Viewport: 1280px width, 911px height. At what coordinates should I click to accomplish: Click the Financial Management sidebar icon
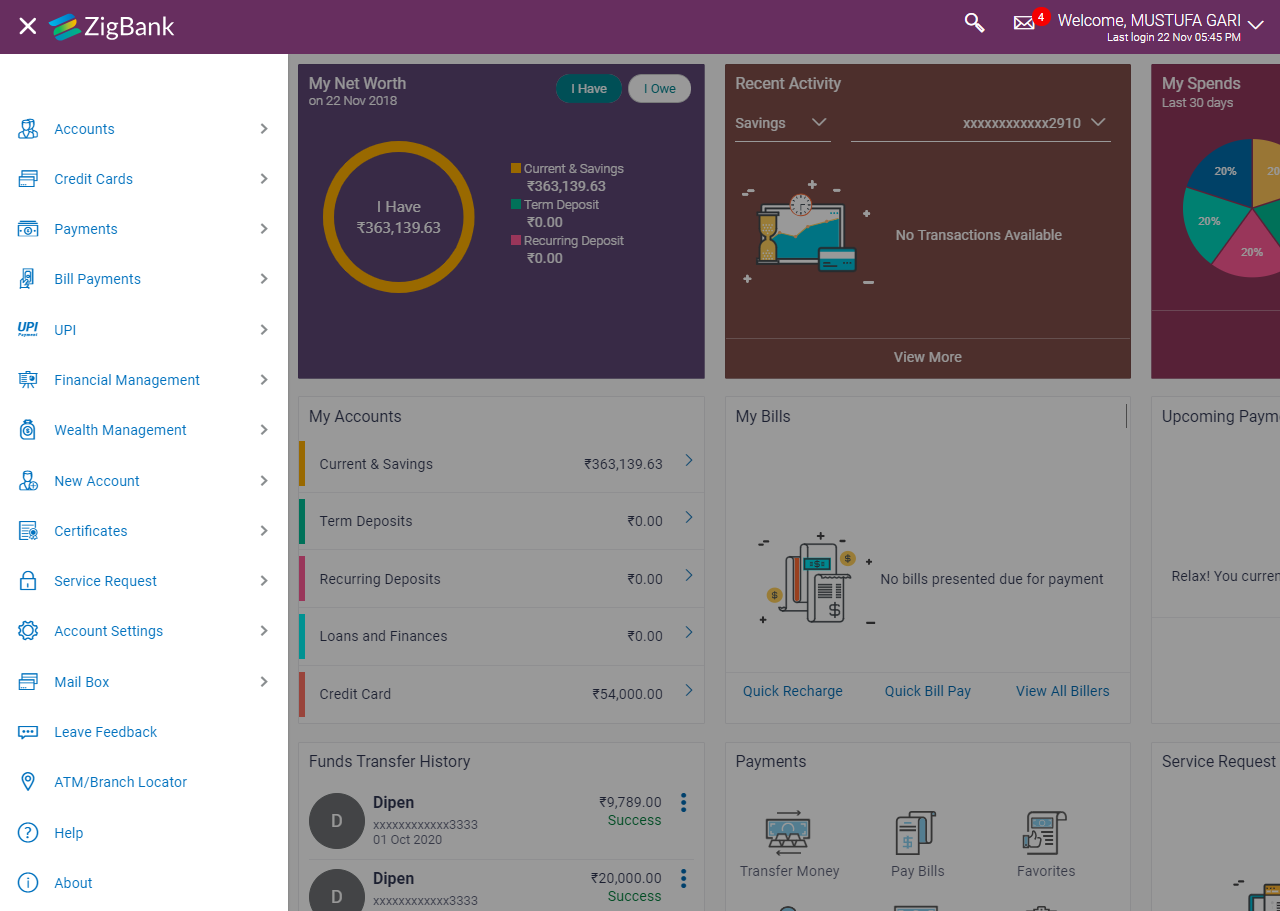coord(28,380)
